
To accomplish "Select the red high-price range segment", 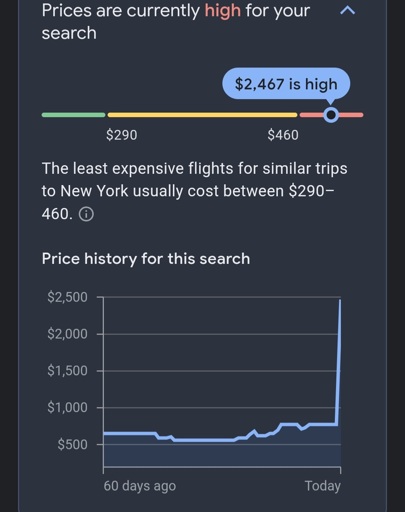I will coord(331,115).
